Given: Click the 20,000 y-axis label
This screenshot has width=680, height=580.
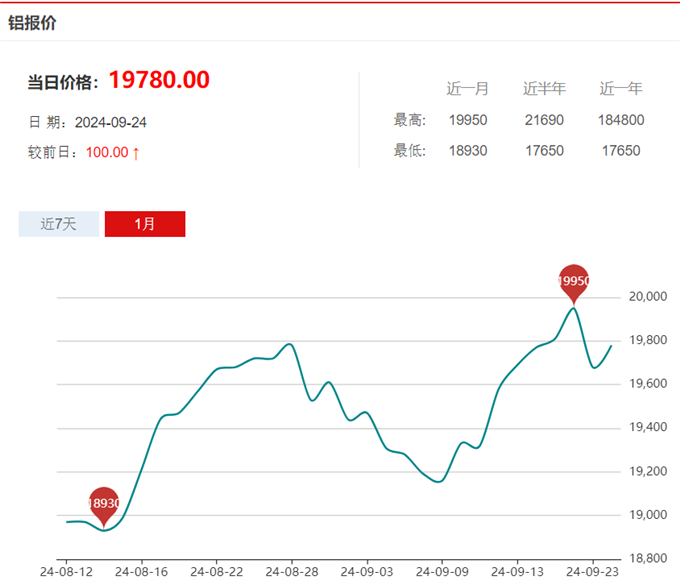Looking at the screenshot, I should click(645, 297).
